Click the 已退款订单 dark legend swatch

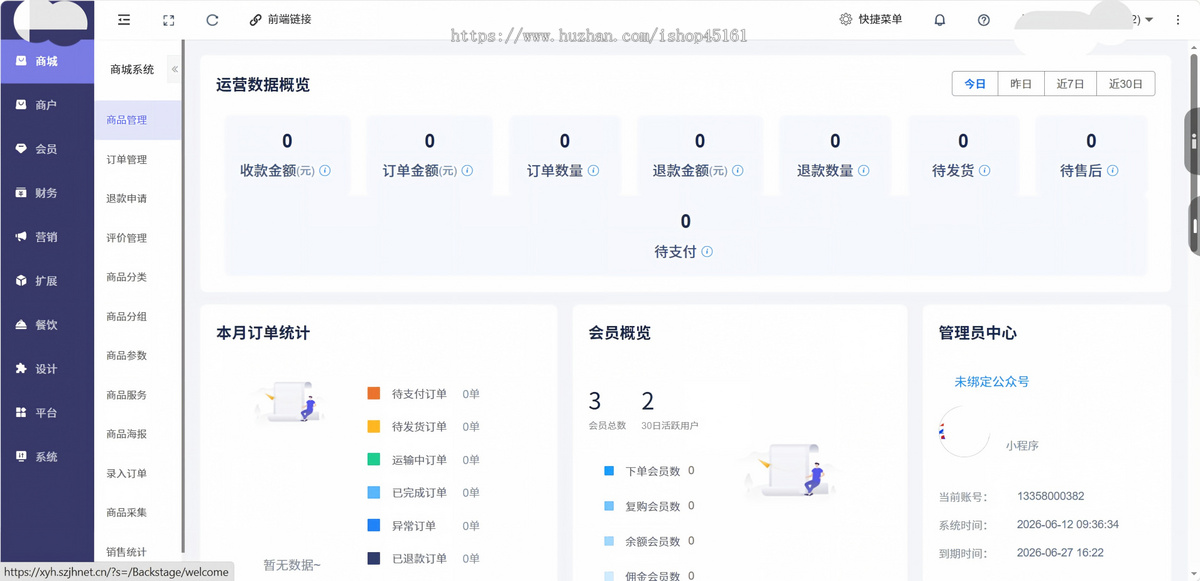pos(374,558)
